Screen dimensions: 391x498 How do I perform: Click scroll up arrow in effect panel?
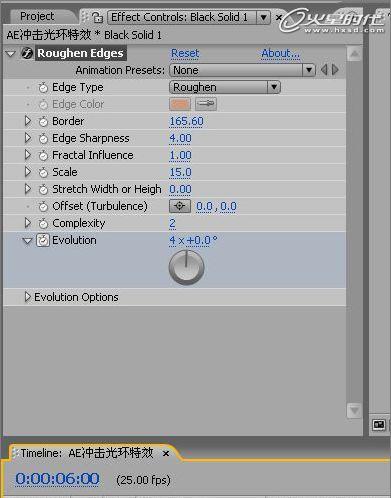coord(354,53)
